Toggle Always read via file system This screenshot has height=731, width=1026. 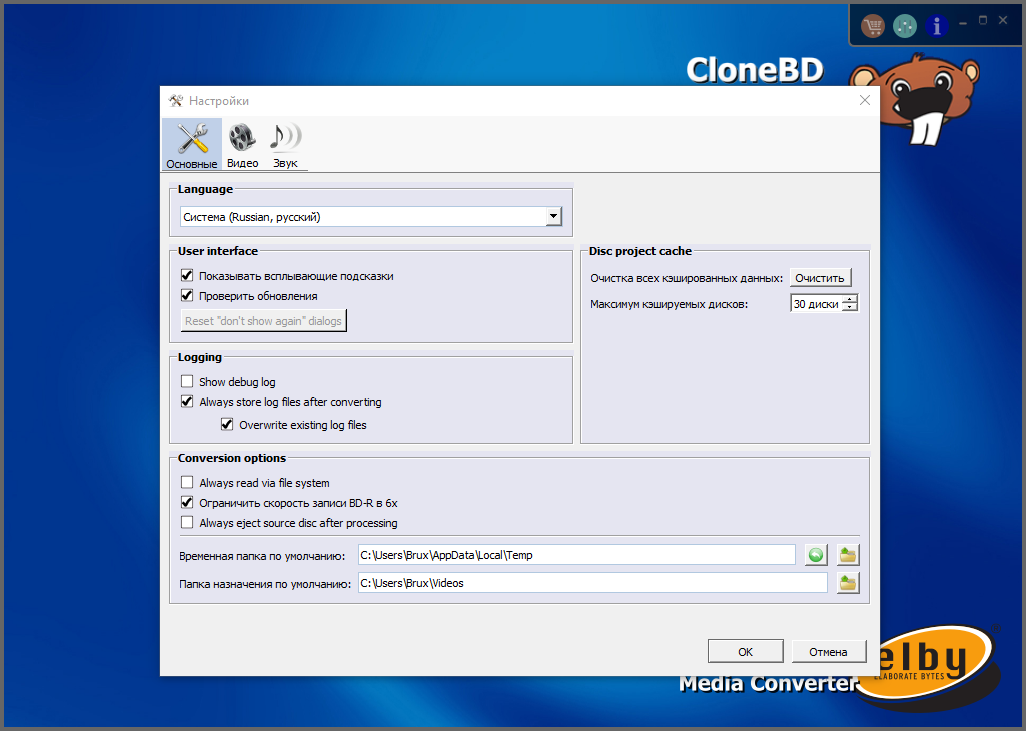coord(187,482)
